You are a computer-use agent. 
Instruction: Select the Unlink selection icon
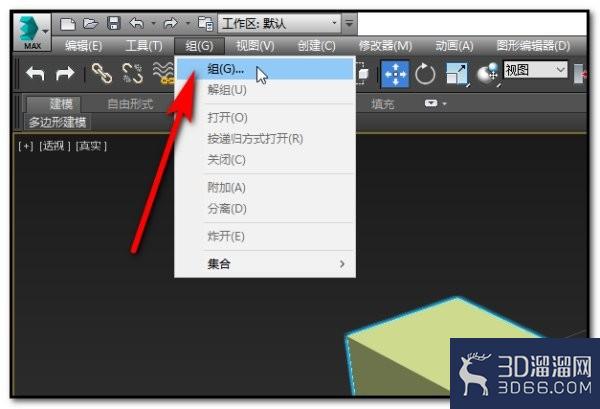132,73
